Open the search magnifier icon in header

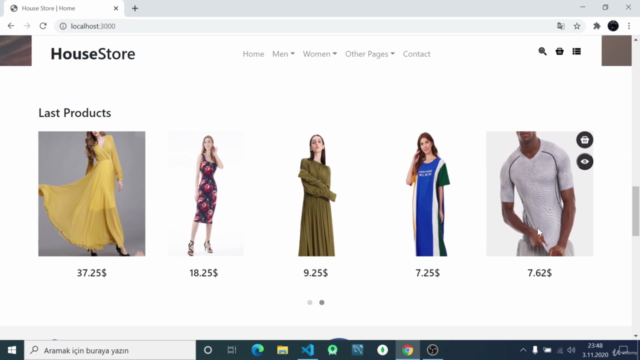point(542,51)
